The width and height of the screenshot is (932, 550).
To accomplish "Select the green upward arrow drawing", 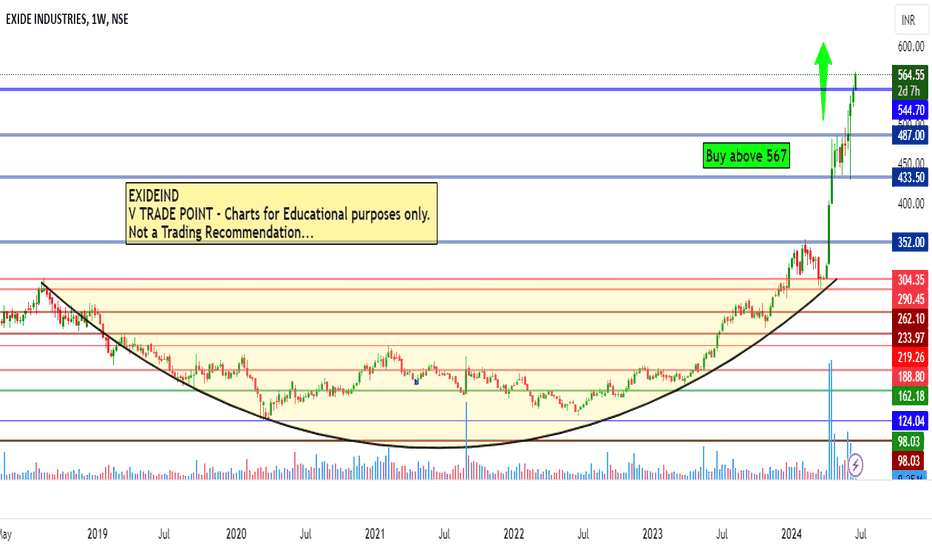I will tap(823, 81).
